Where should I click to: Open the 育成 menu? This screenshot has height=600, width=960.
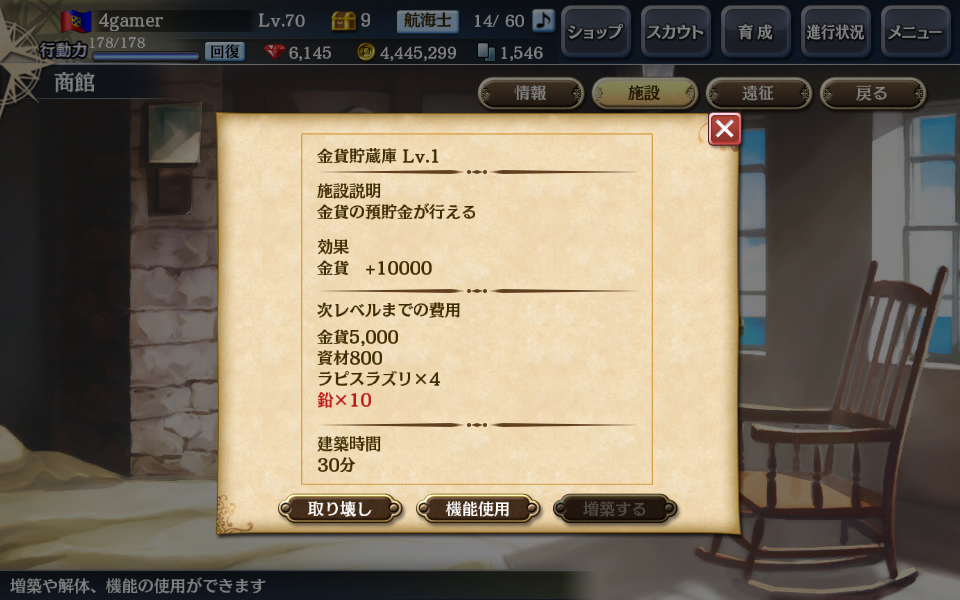pos(756,32)
